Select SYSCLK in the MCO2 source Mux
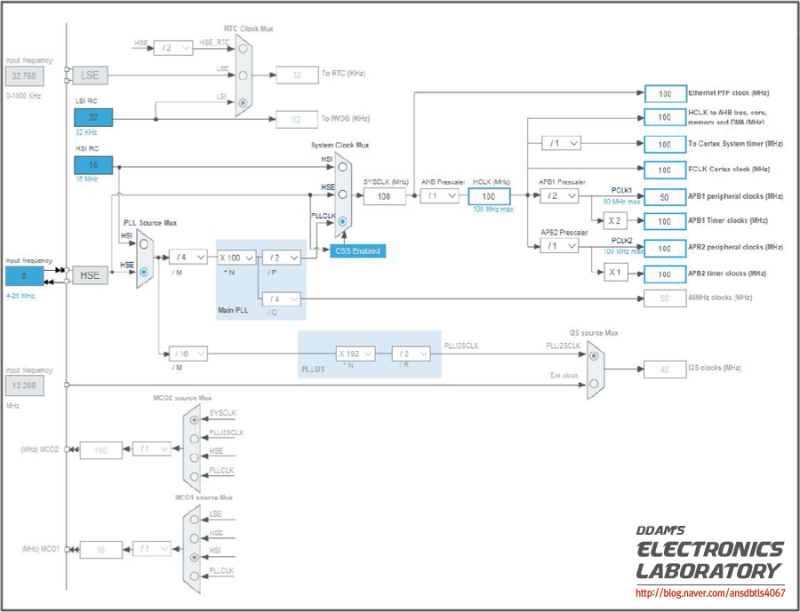 [x=194, y=420]
